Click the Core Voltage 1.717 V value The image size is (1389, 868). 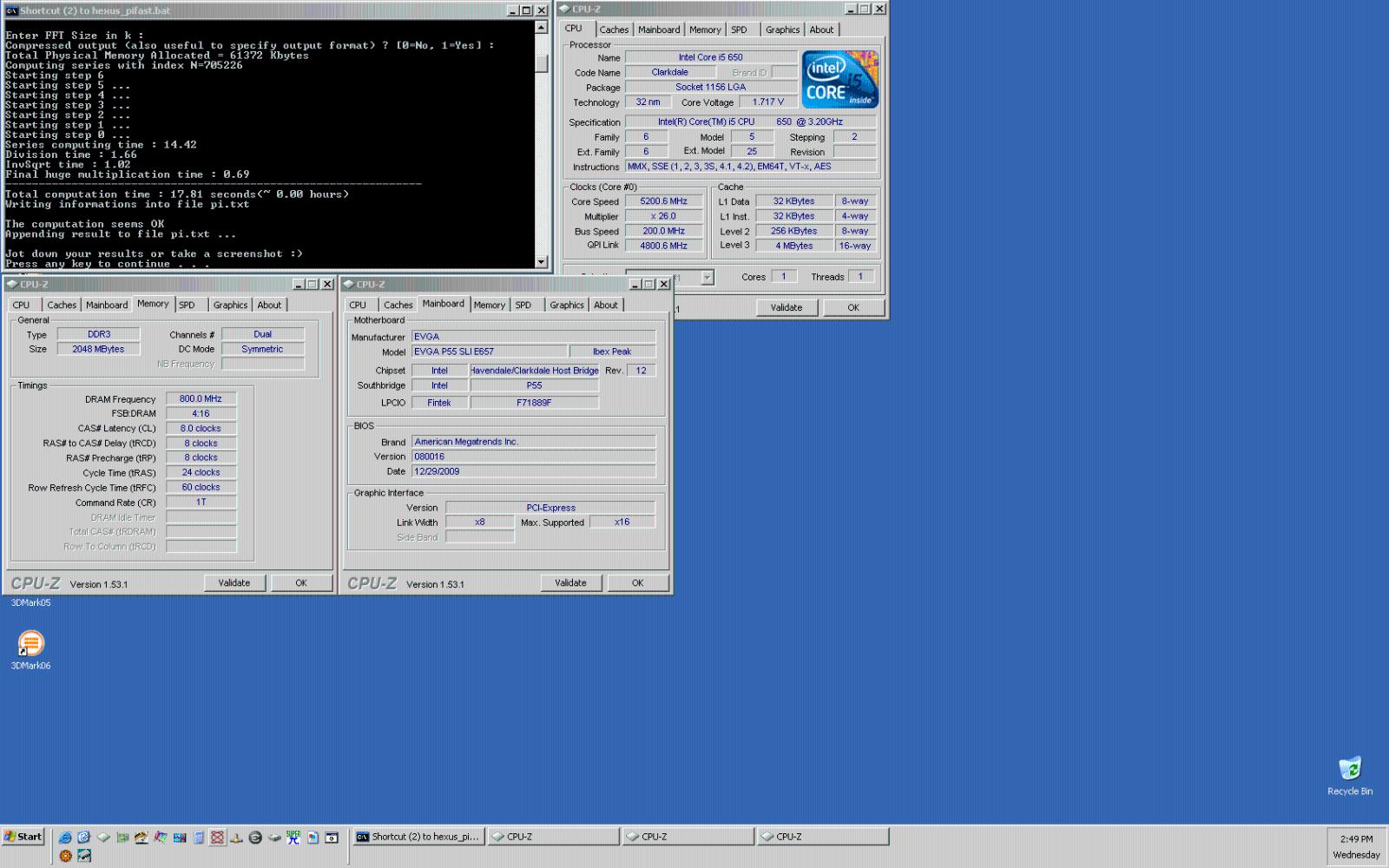768,102
